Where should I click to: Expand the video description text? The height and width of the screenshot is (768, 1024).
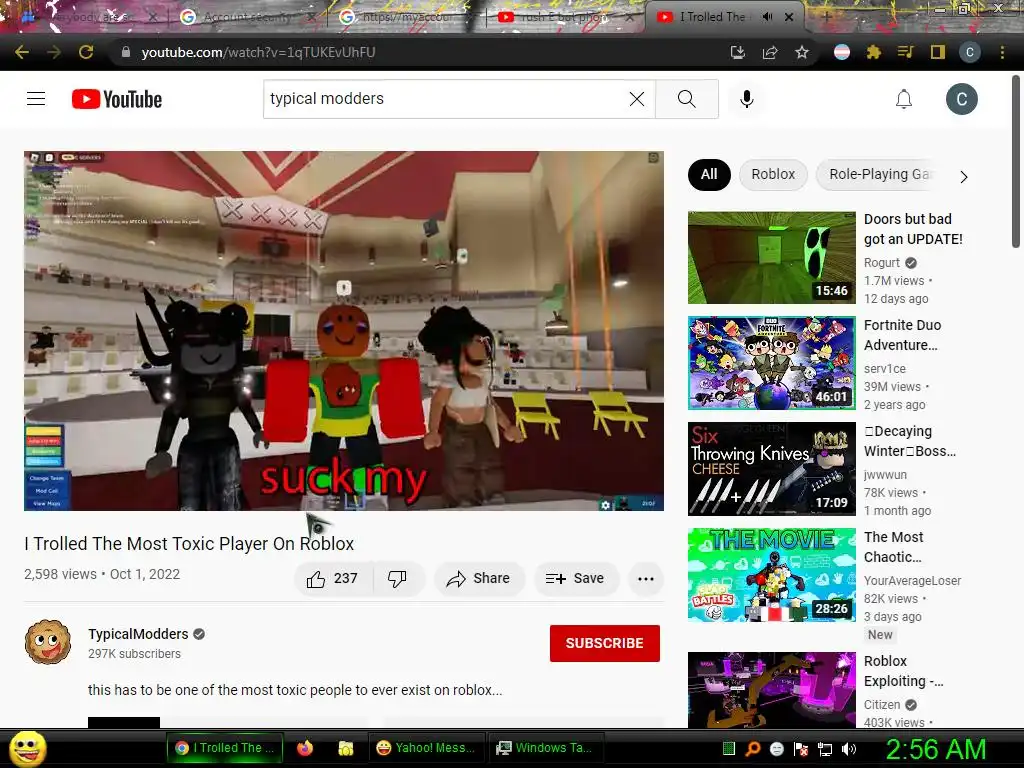pos(295,690)
